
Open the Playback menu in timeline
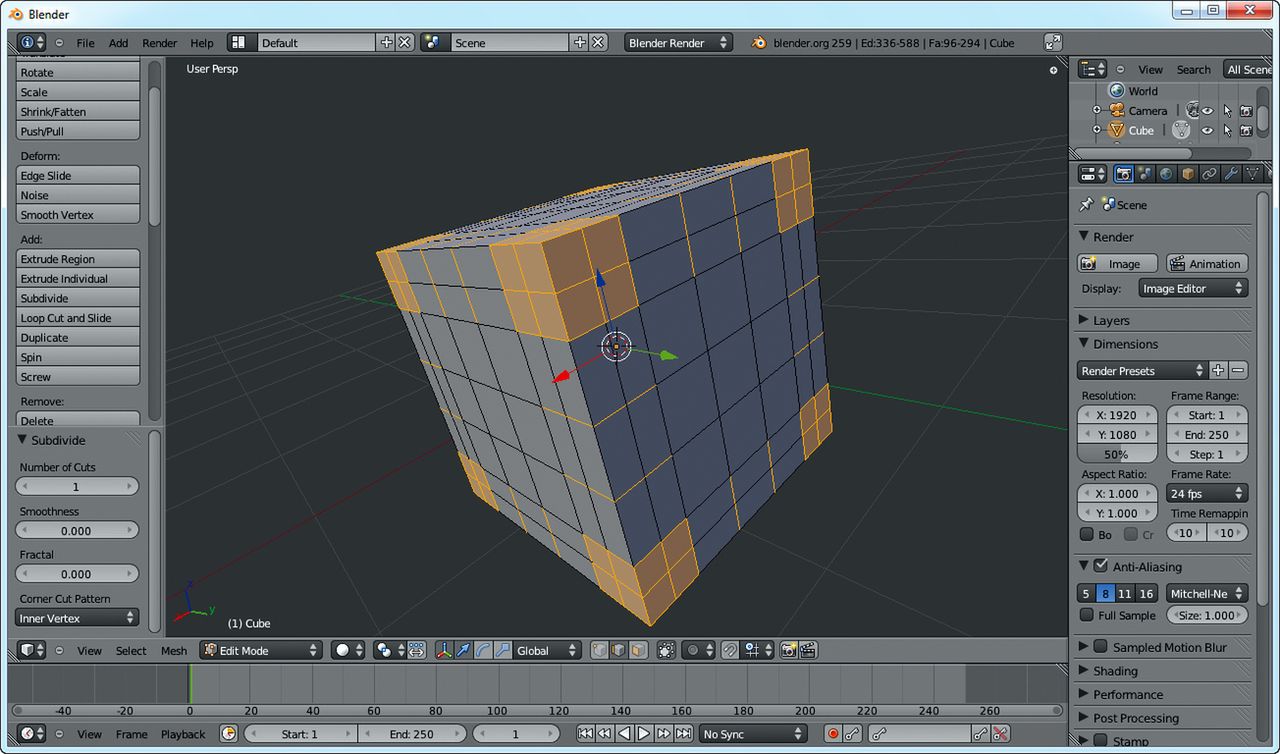(183, 734)
